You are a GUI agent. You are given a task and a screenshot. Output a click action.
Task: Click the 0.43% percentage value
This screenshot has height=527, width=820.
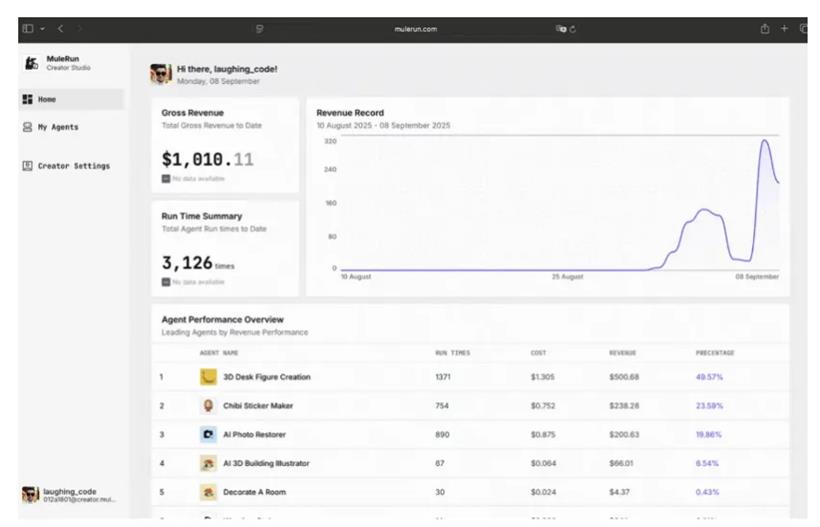coord(707,492)
